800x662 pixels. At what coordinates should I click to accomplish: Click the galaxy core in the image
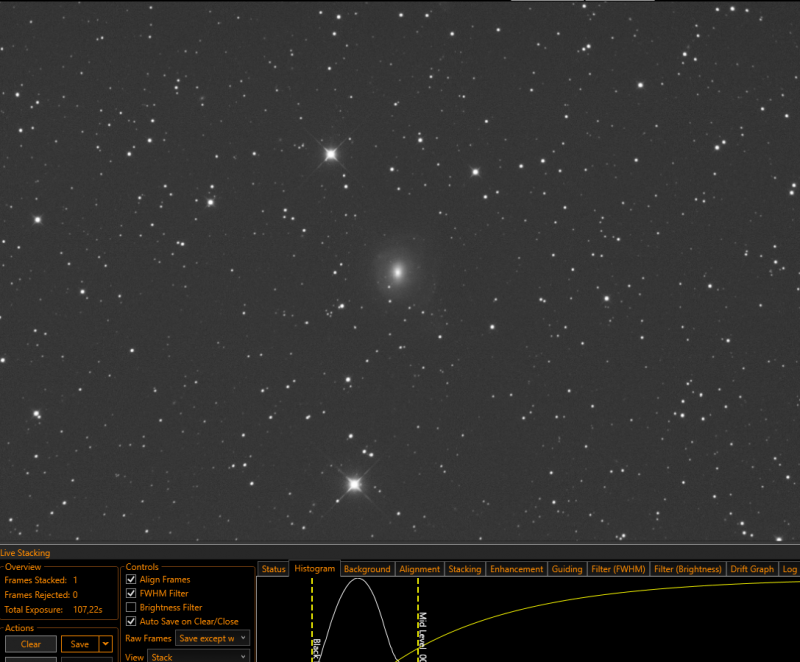tap(398, 272)
